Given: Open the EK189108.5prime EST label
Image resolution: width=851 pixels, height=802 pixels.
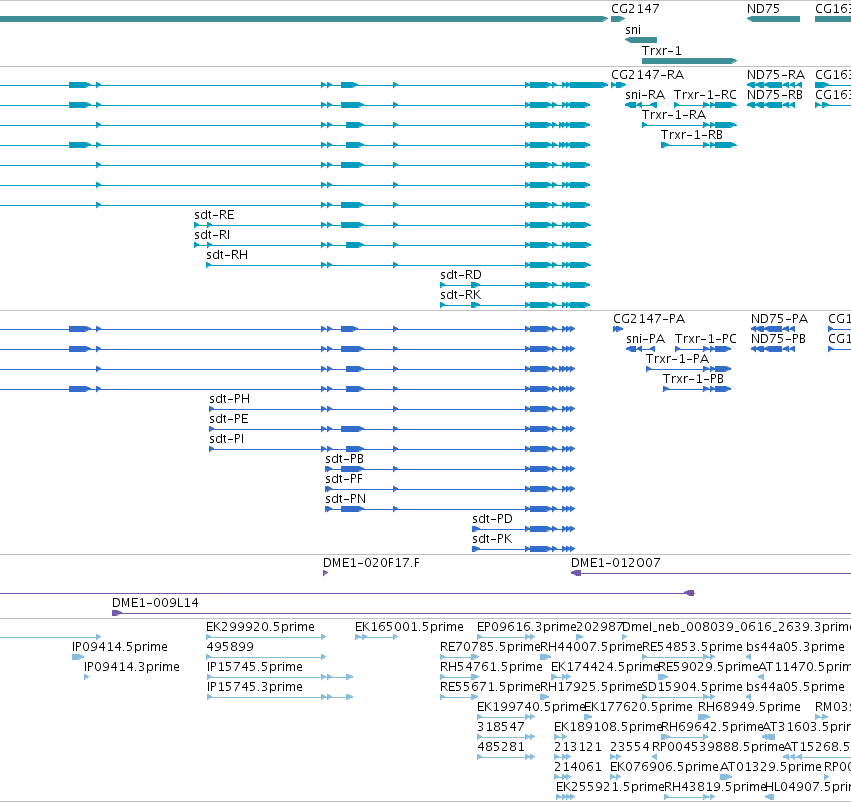Looking at the screenshot, I should tap(608, 728).
